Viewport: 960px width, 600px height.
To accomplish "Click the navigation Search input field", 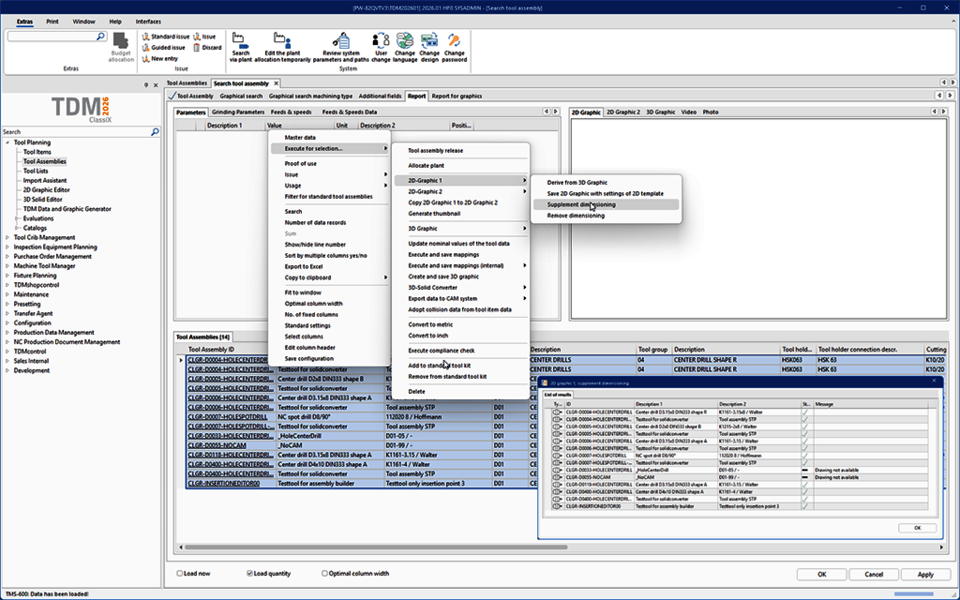I will tap(75, 132).
